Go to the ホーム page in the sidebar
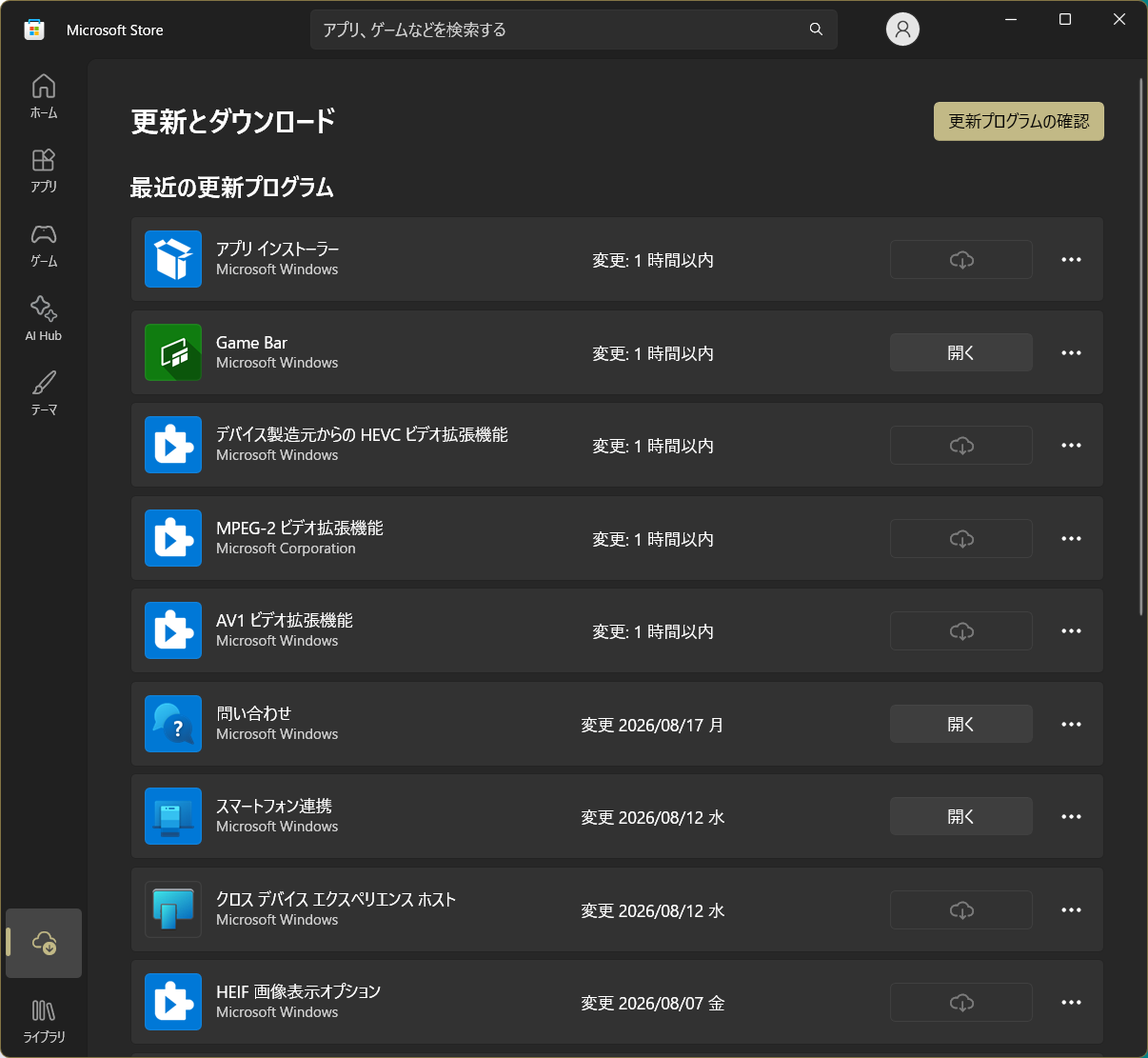The width and height of the screenshot is (1148, 1058). pos(44,95)
